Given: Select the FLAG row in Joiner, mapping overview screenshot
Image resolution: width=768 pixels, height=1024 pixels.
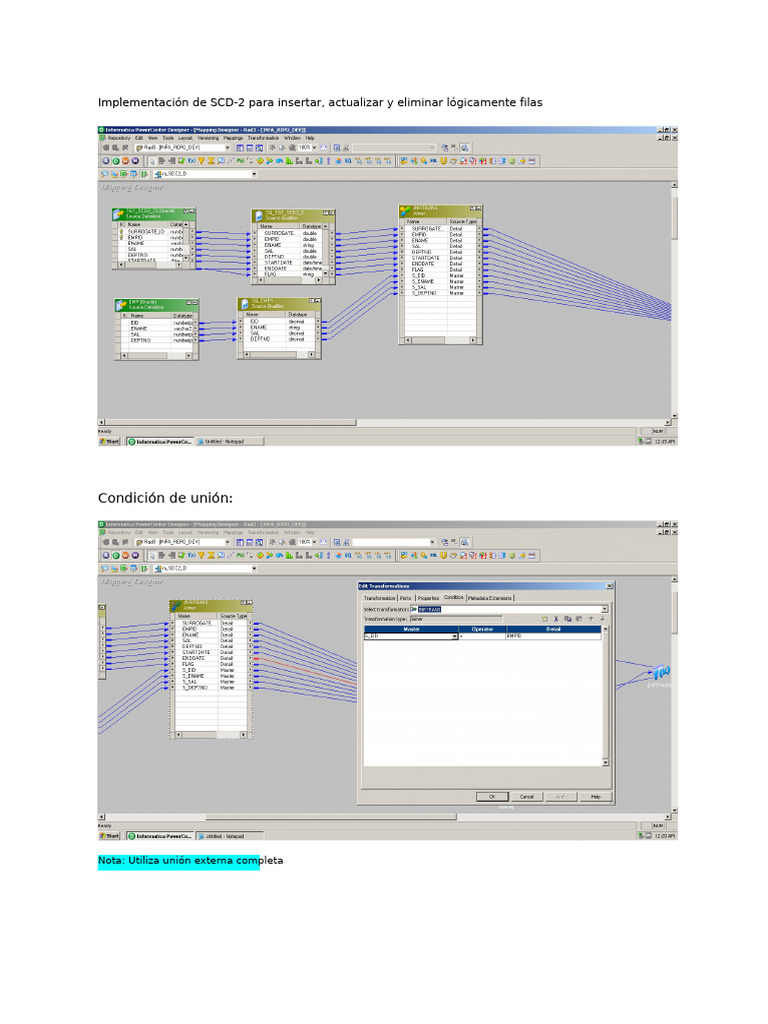Looking at the screenshot, I should click(x=441, y=270).
